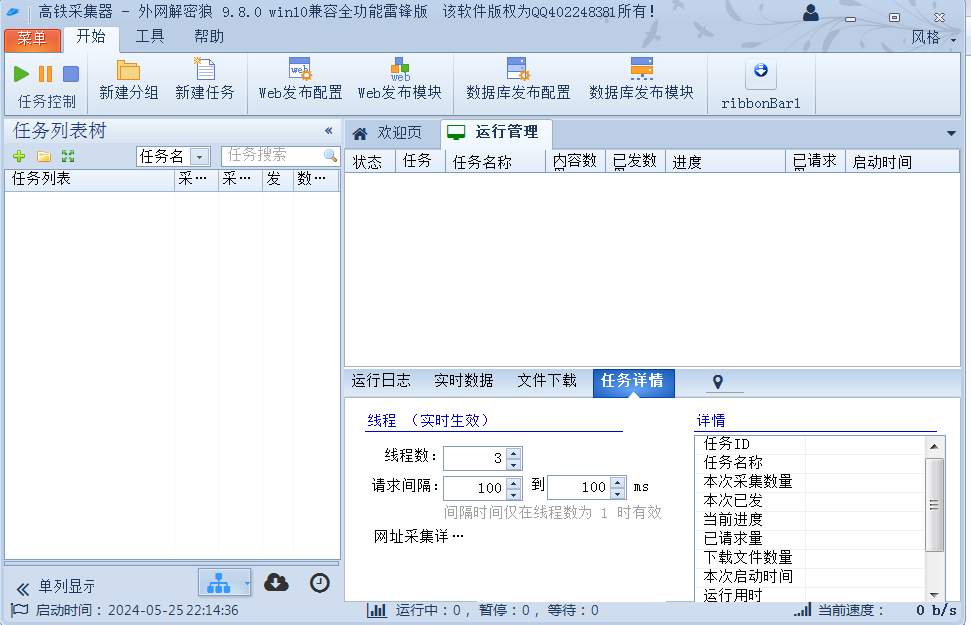Open the 任务名 search-type dropdown
Image resolution: width=971 pixels, height=625 pixels.
click(199, 157)
